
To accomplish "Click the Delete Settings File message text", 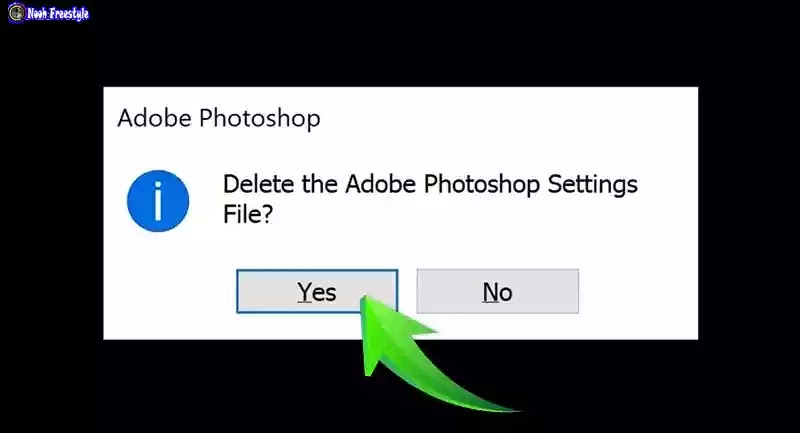I will (x=430, y=199).
